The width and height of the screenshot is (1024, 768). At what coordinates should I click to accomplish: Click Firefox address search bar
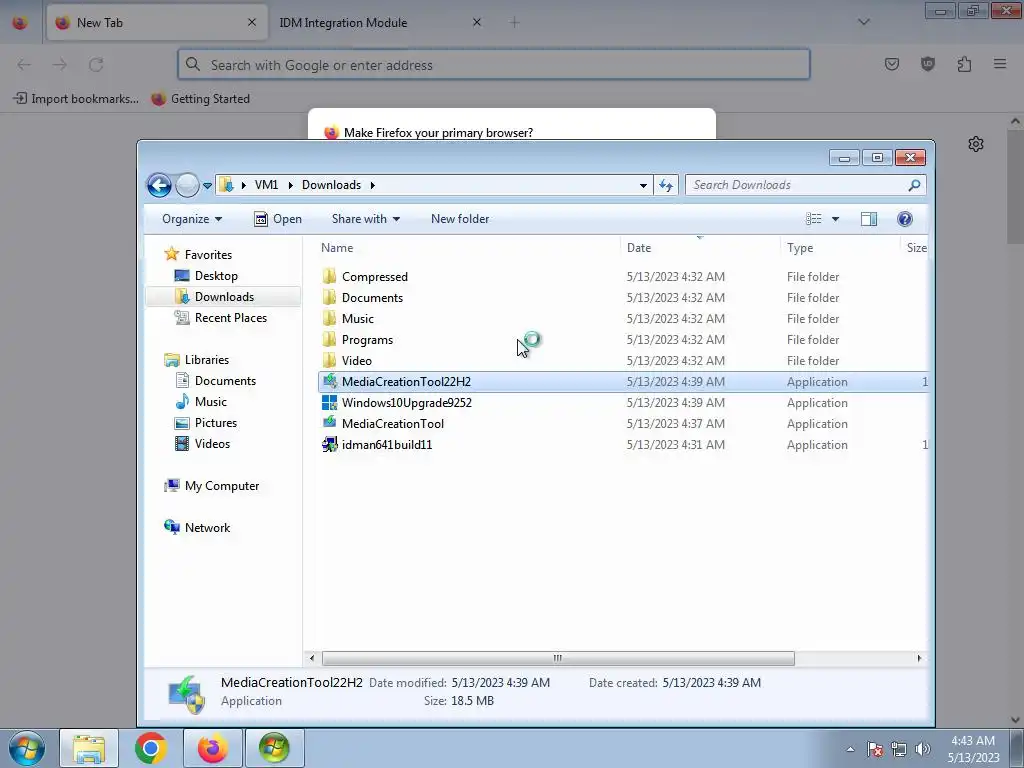point(494,65)
